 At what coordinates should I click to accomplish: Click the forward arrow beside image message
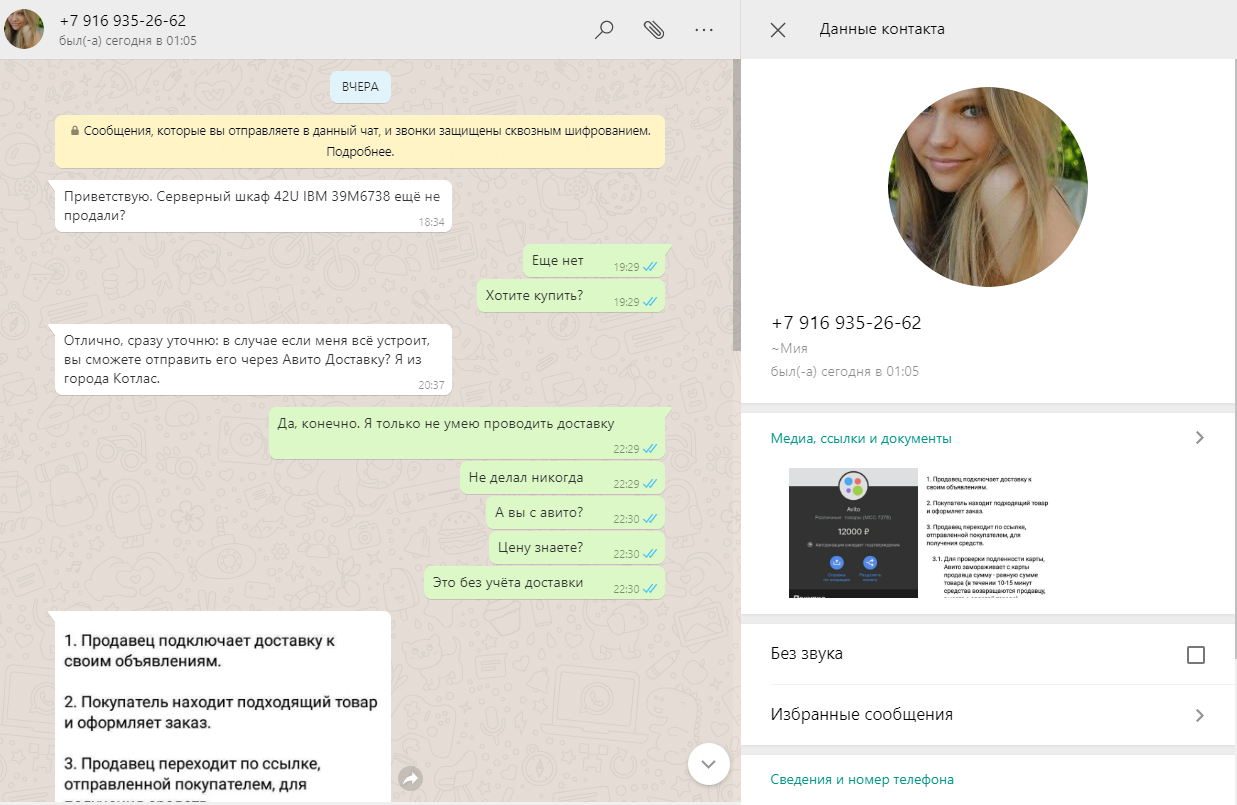[409, 777]
